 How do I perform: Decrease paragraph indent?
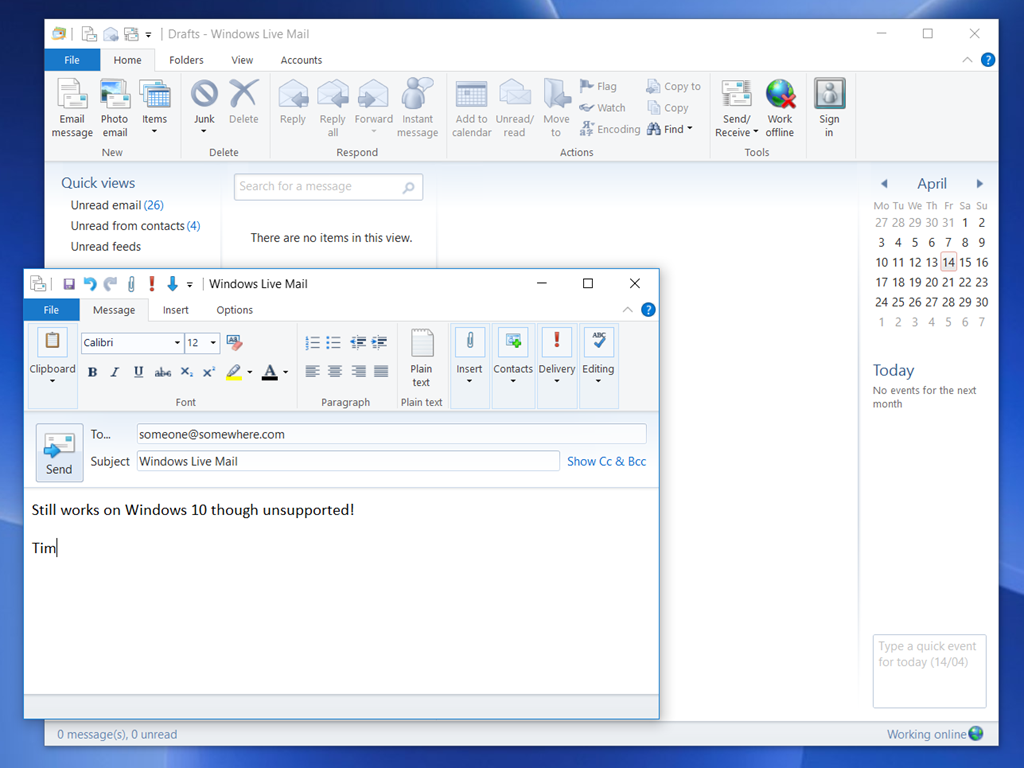point(358,342)
